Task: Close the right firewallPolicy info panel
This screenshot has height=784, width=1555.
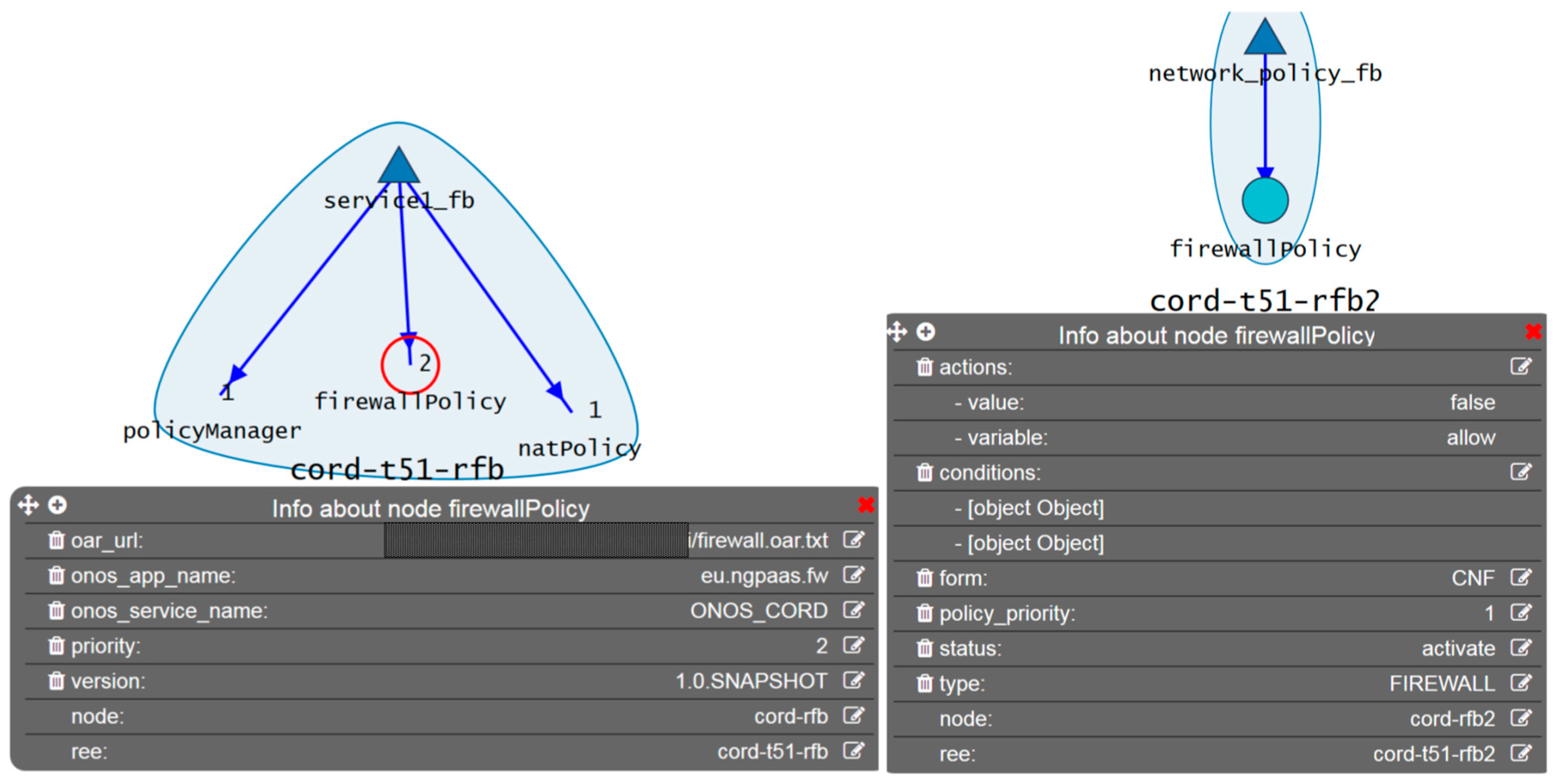Action: click(x=1533, y=331)
